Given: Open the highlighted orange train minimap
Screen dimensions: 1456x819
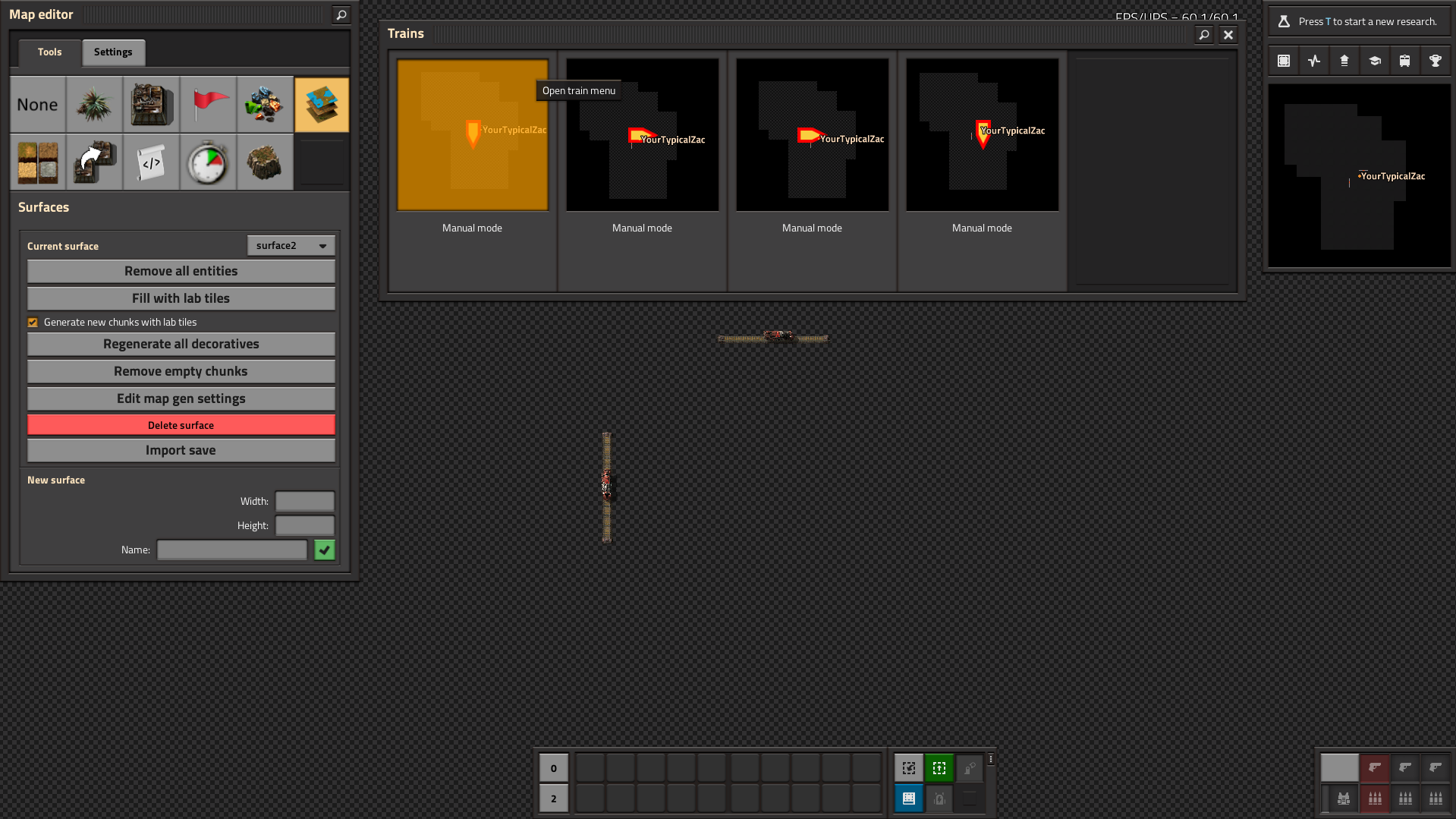Looking at the screenshot, I should point(473,135).
